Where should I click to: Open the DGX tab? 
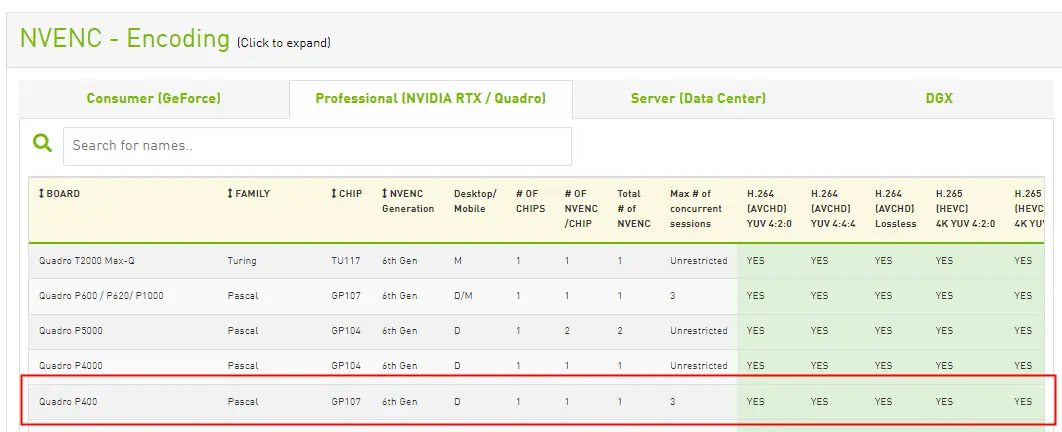(x=939, y=98)
